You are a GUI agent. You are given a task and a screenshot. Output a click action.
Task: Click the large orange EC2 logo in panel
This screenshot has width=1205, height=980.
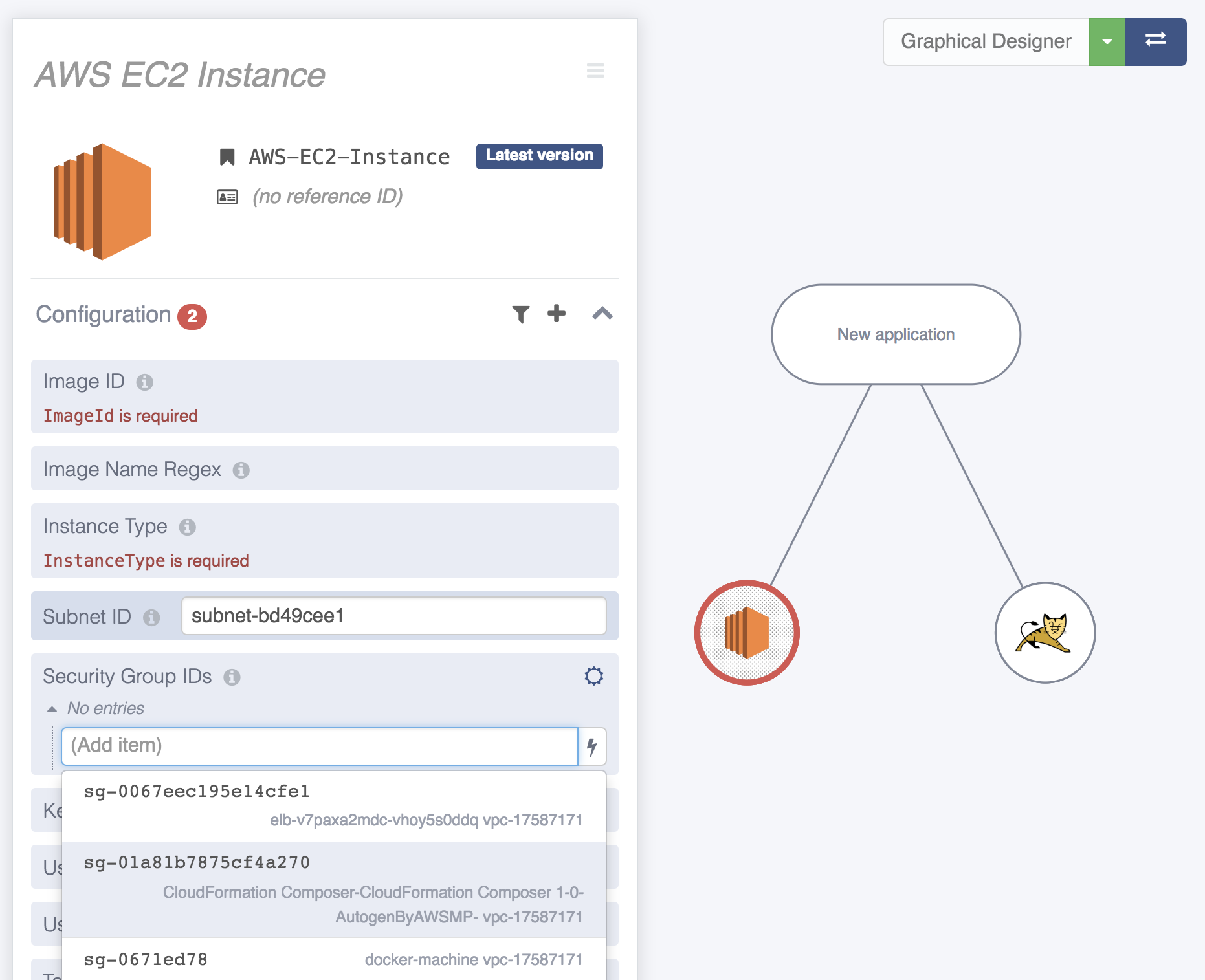pos(102,202)
